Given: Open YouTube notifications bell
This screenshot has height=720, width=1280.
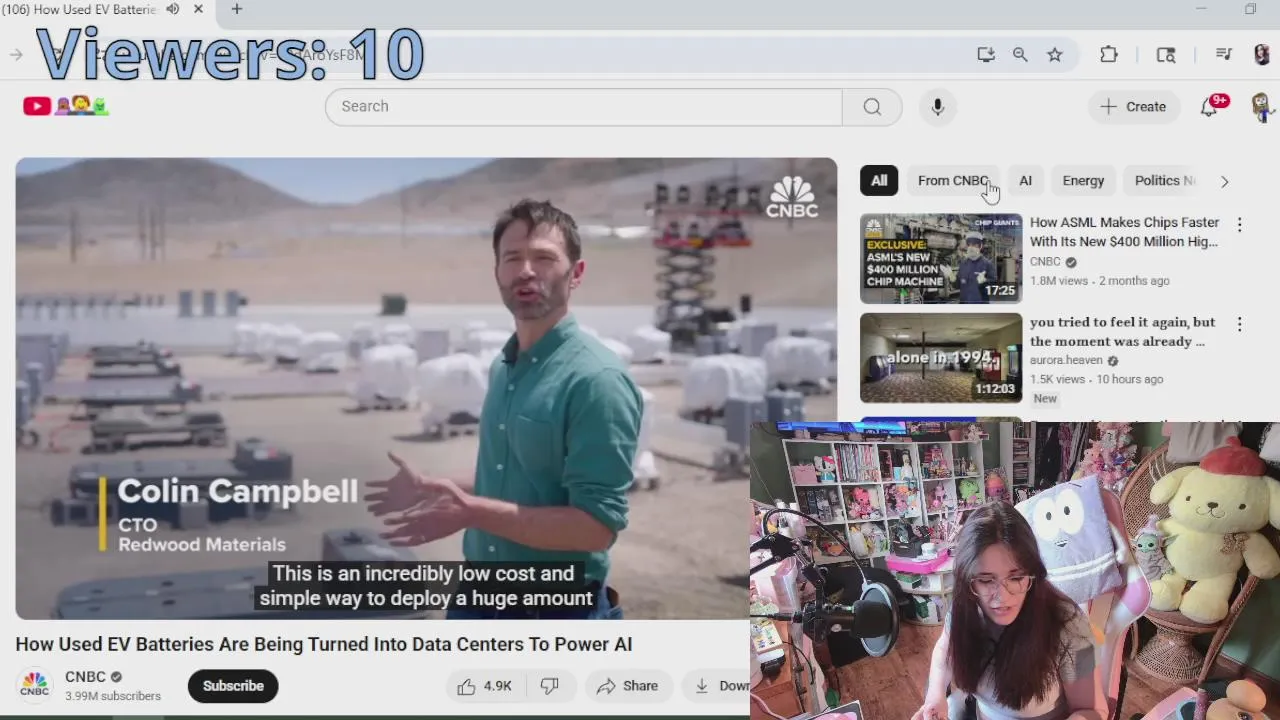Looking at the screenshot, I should point(1209,106).
